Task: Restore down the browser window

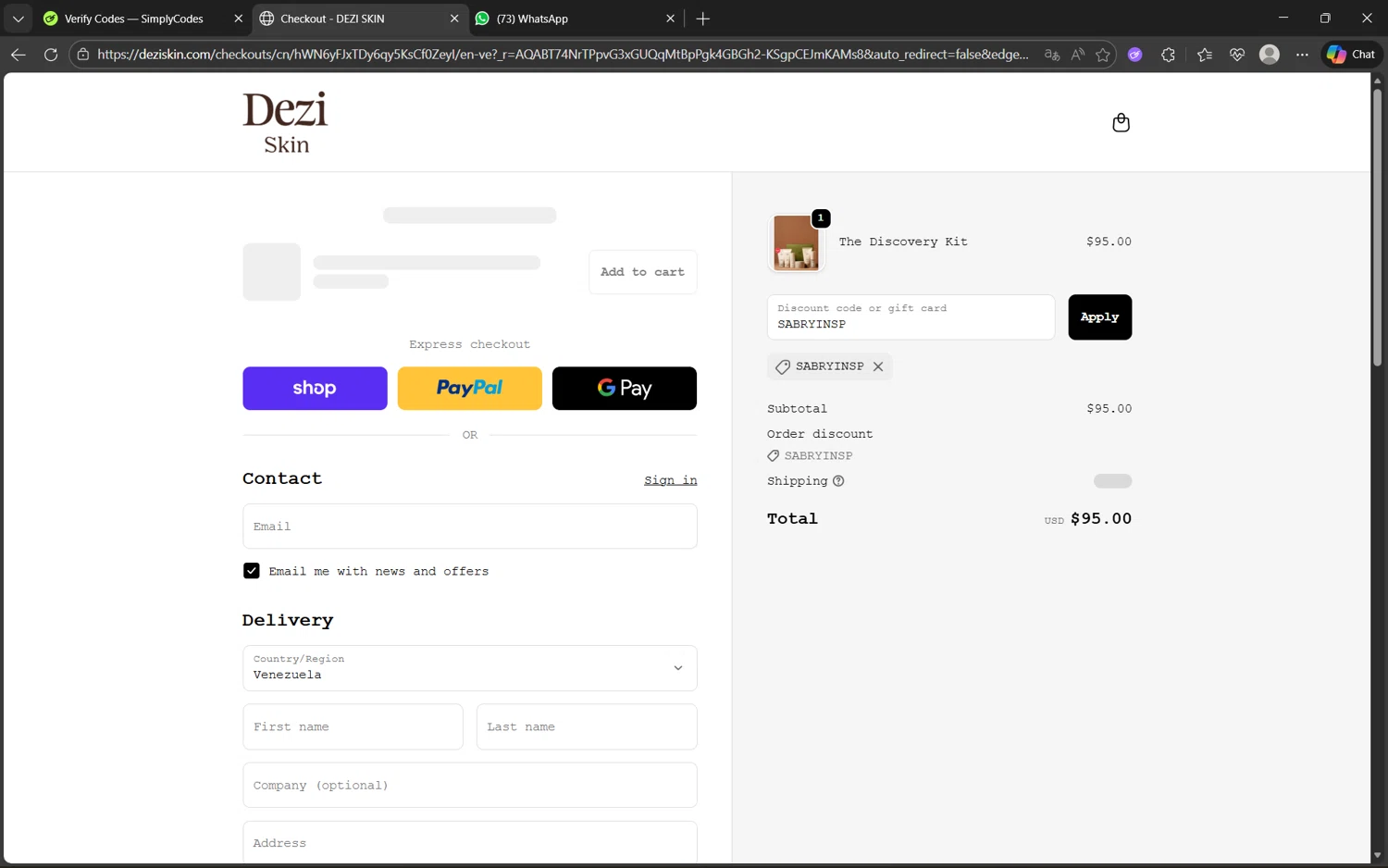Action: pos(1325,19)
